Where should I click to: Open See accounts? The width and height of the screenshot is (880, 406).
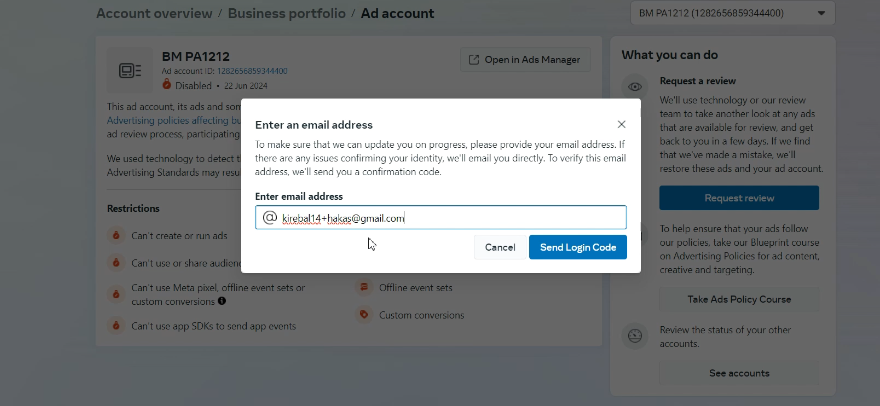739,373
